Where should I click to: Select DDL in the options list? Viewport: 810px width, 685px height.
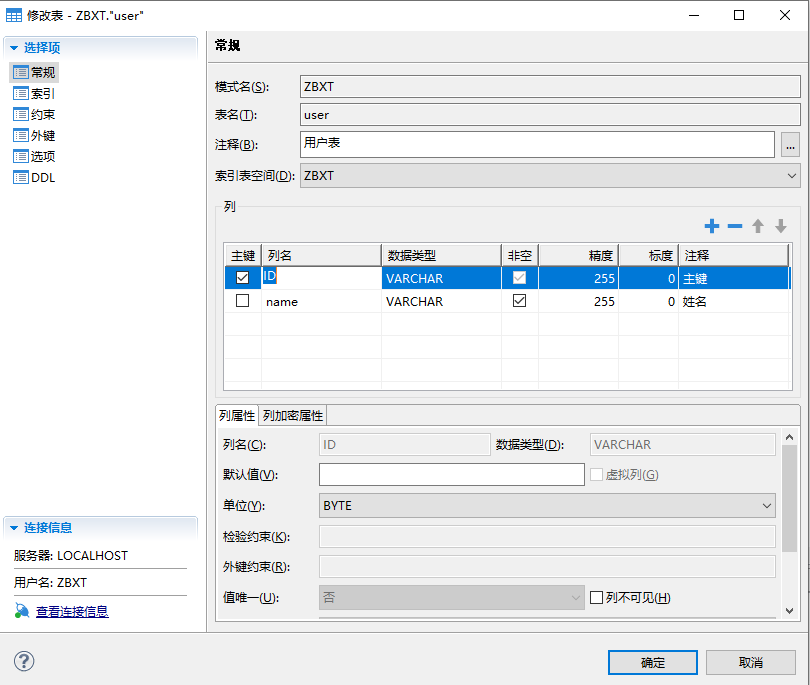click(43, 177)
